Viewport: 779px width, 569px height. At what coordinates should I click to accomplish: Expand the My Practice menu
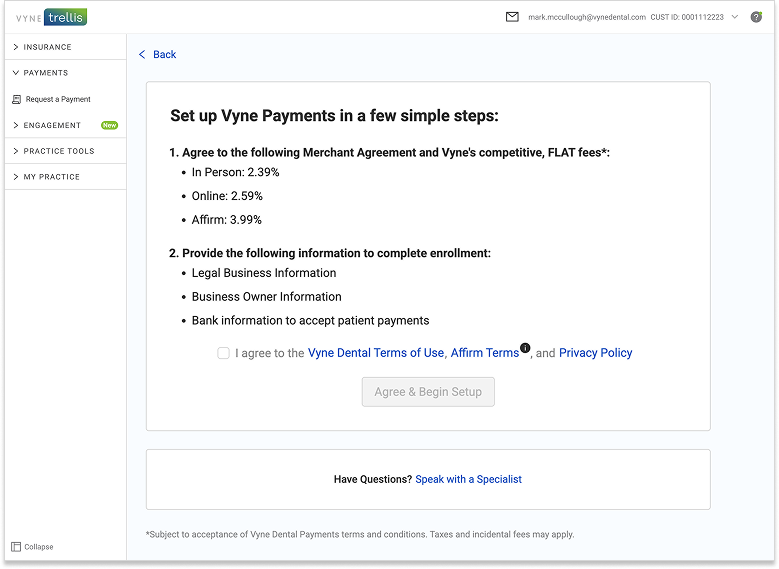pos(51,177)
